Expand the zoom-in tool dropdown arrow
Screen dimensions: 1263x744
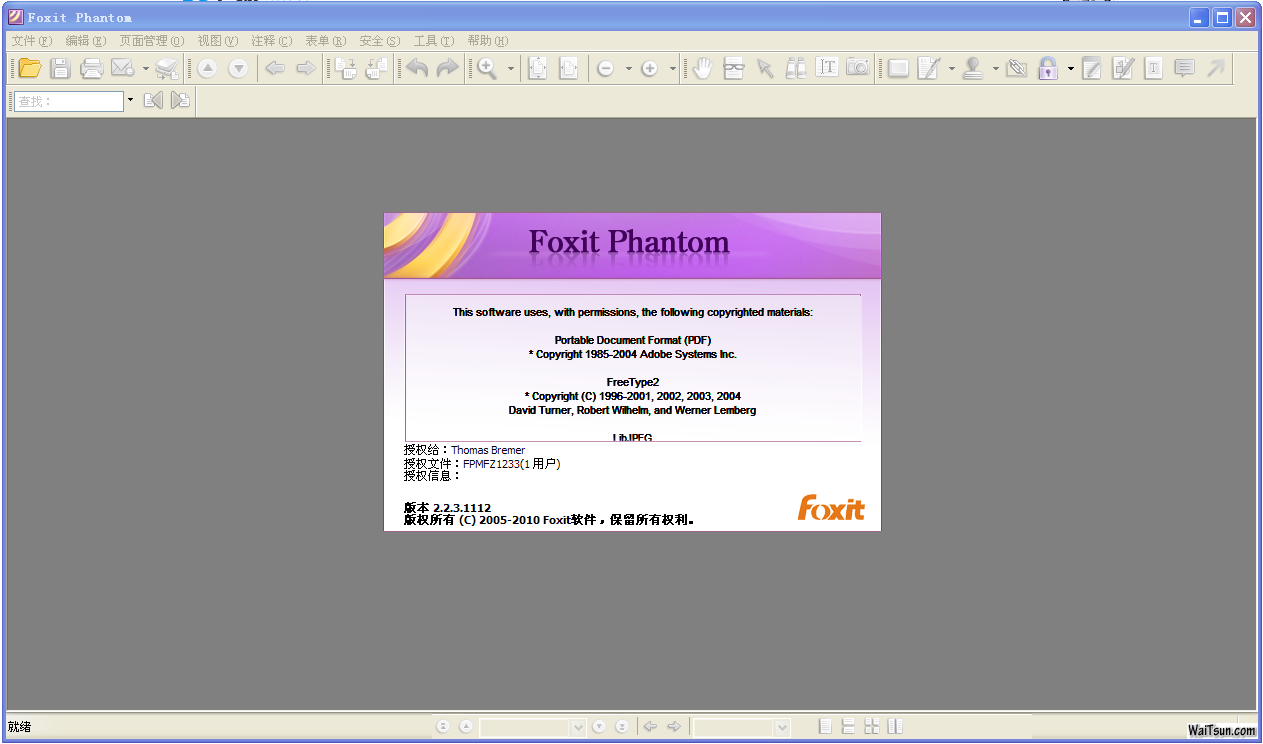click(510, 69)
